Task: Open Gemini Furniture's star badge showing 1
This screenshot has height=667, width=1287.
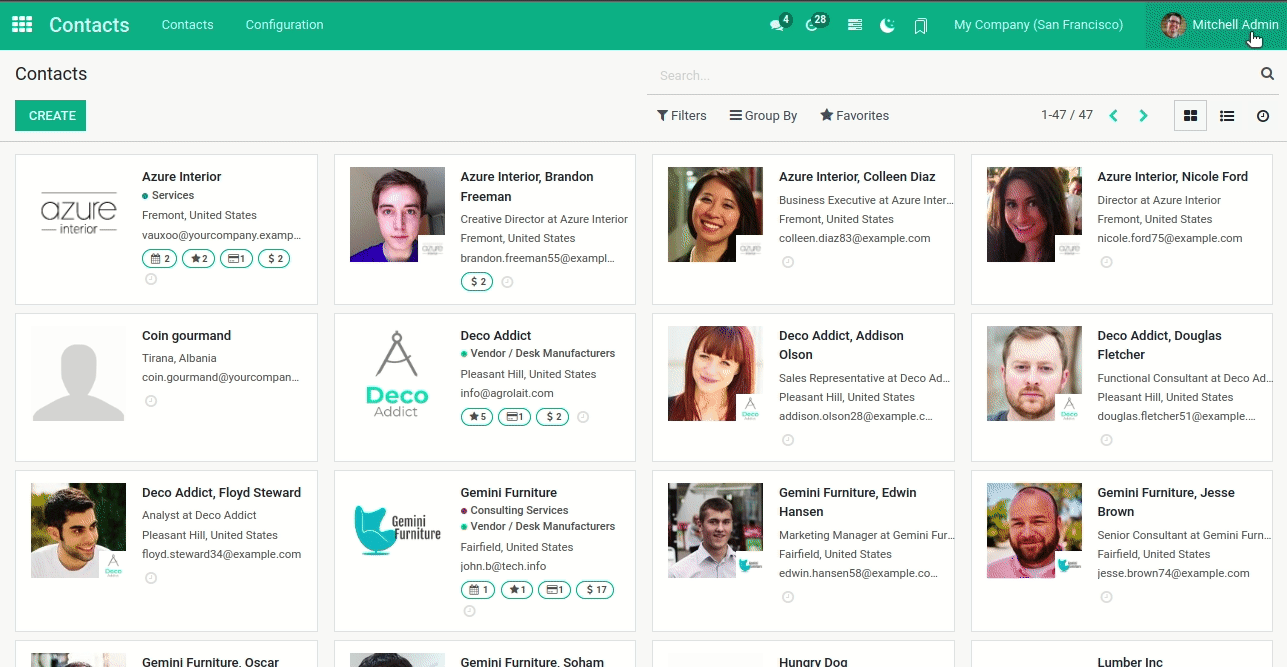Action: point(517,590)
